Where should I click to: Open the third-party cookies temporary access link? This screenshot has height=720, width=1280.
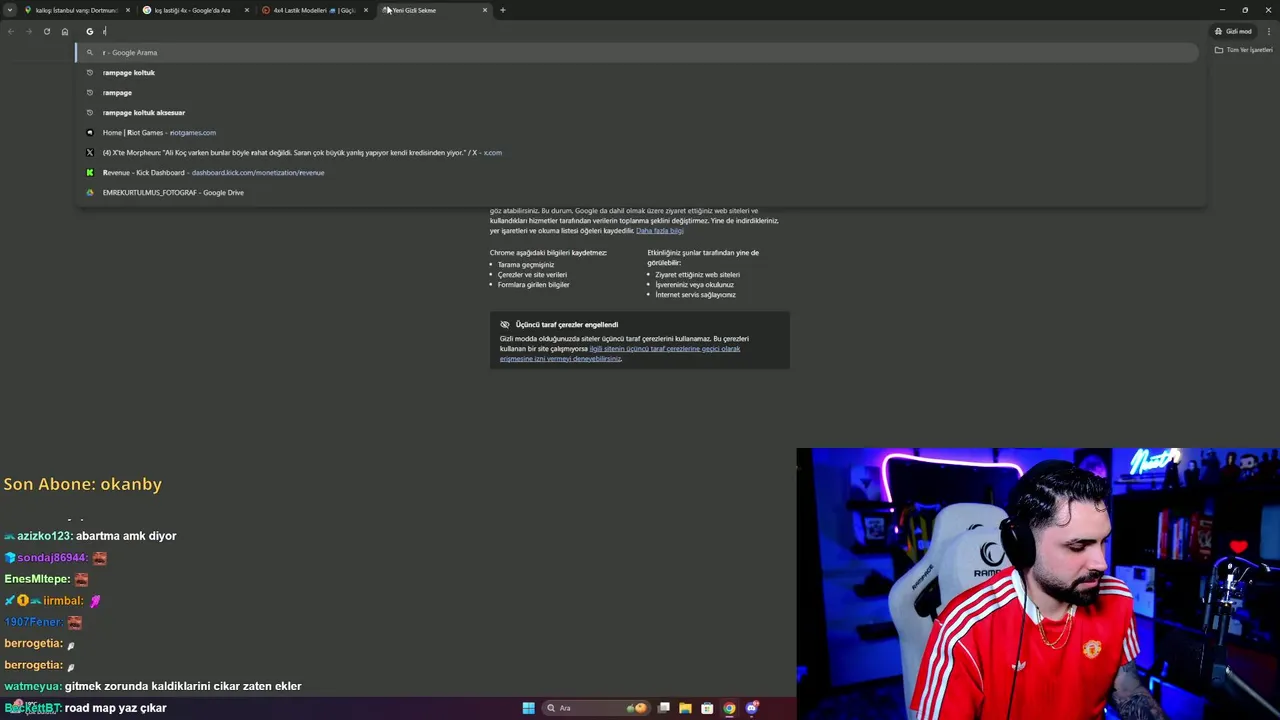point(620,353)
